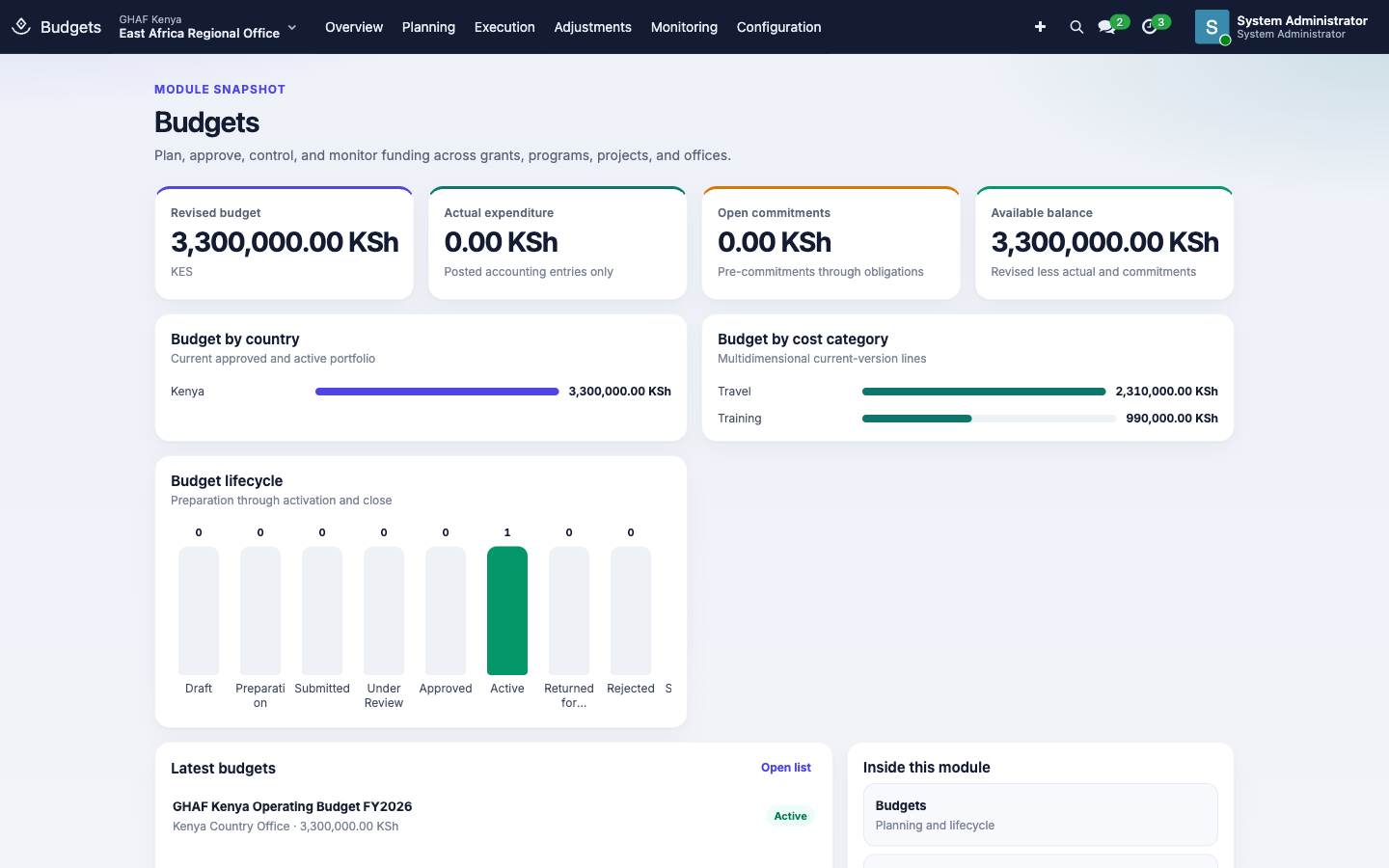Open the Configuration menu
The width and height of the screenshot is (1389, 868).
pyautogui.click(x=778, y=27)
